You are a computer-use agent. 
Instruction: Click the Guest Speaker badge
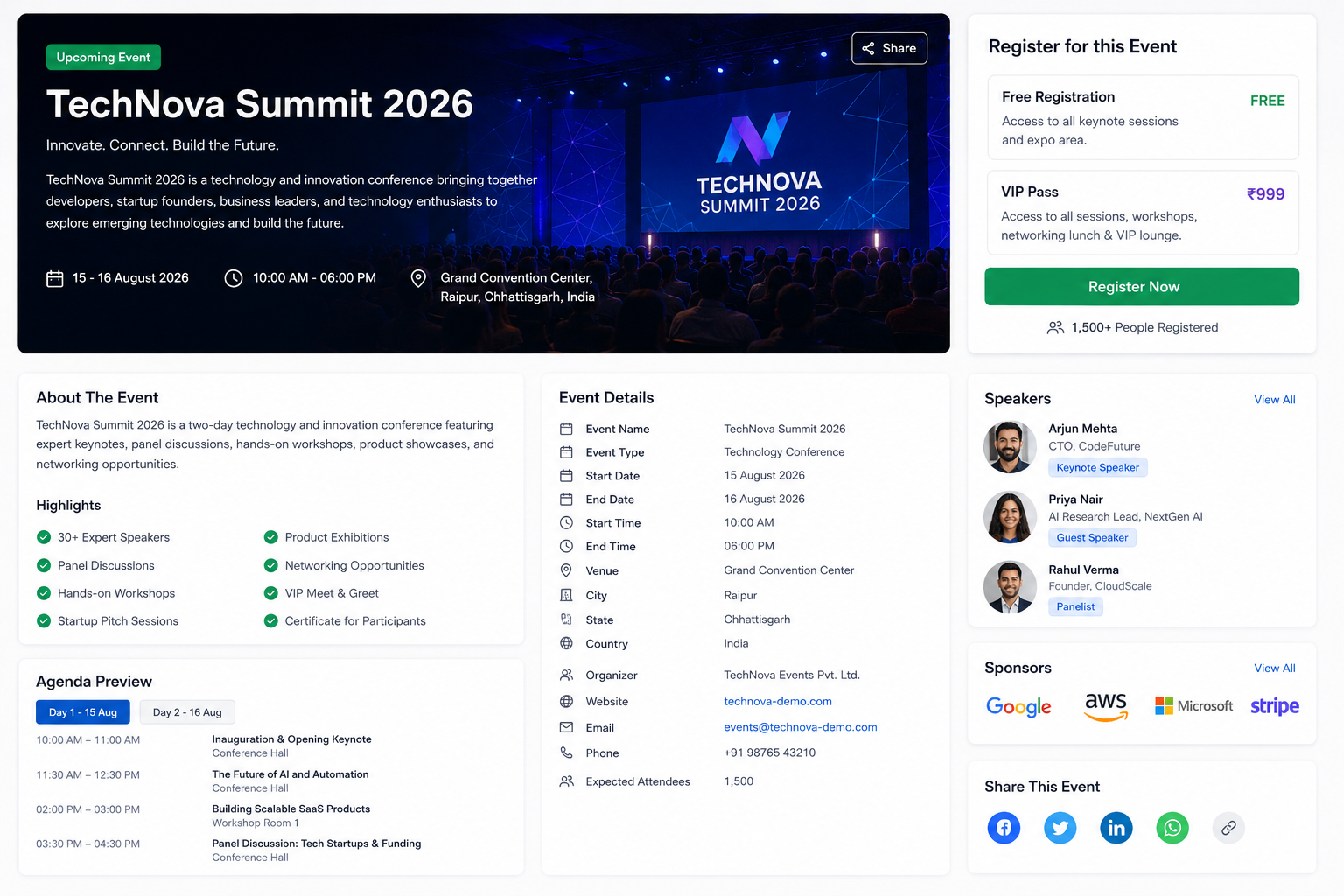click(1093, 538)
